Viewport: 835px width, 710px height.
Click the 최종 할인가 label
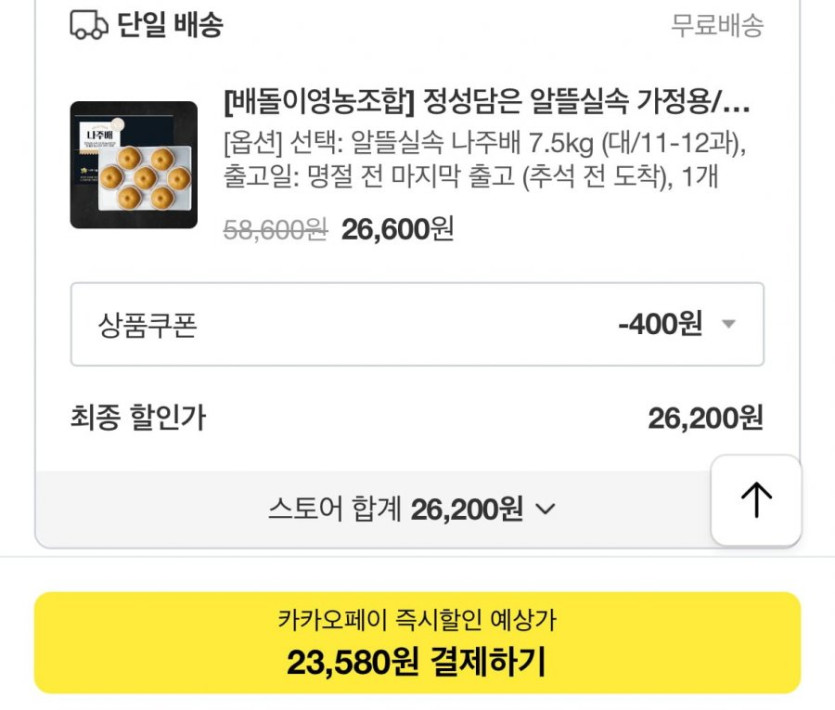[x=138, y=417]
